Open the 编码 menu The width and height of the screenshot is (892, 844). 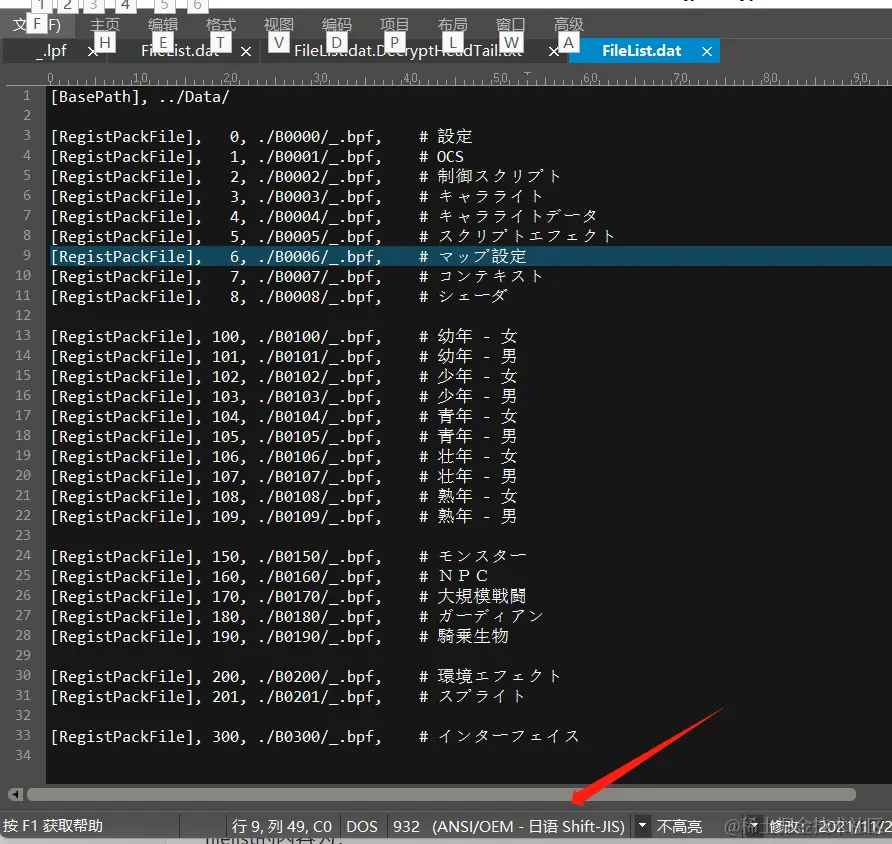click(x=337, y=24)
